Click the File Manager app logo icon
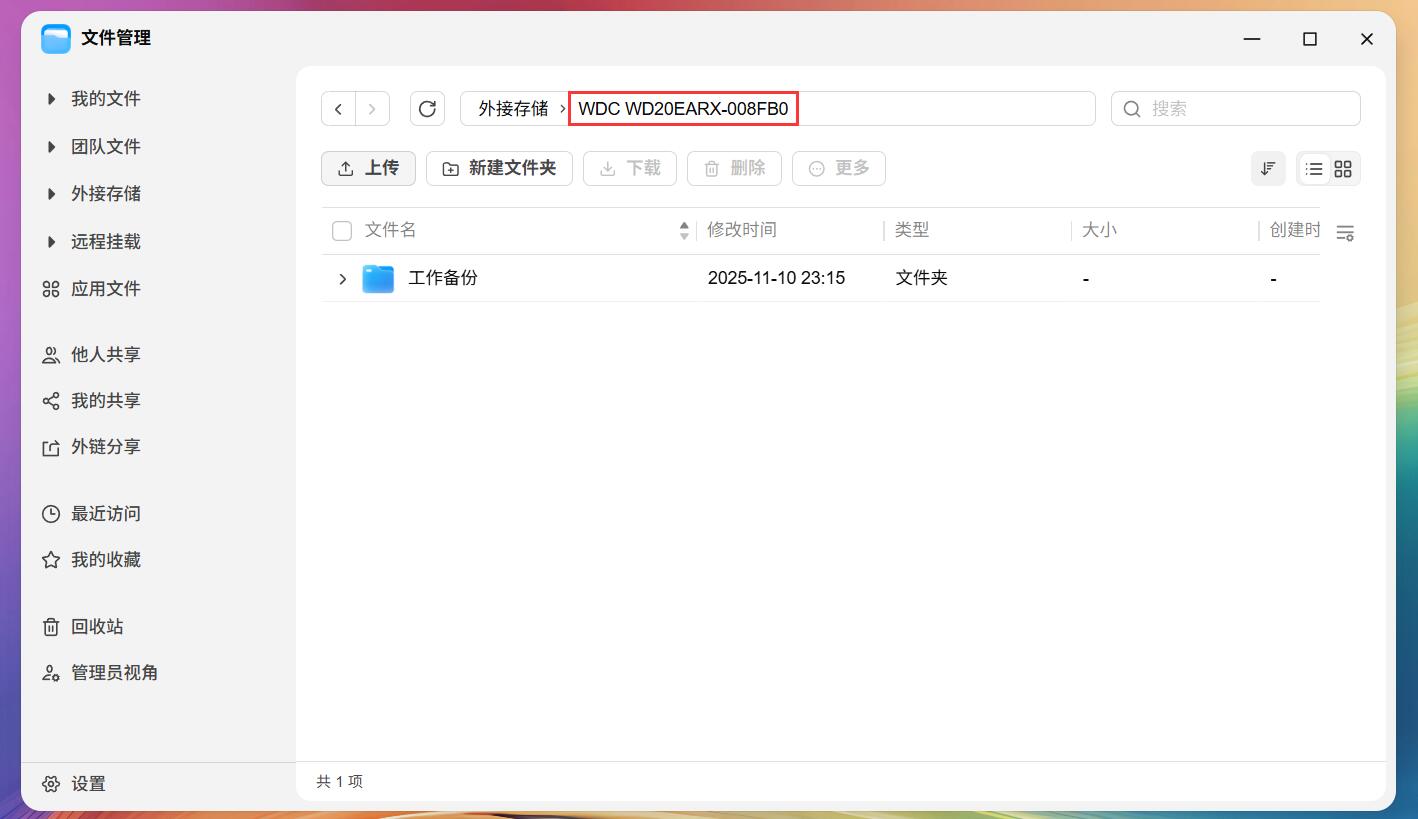This screenshot has height=819, width=1418. 56,38
